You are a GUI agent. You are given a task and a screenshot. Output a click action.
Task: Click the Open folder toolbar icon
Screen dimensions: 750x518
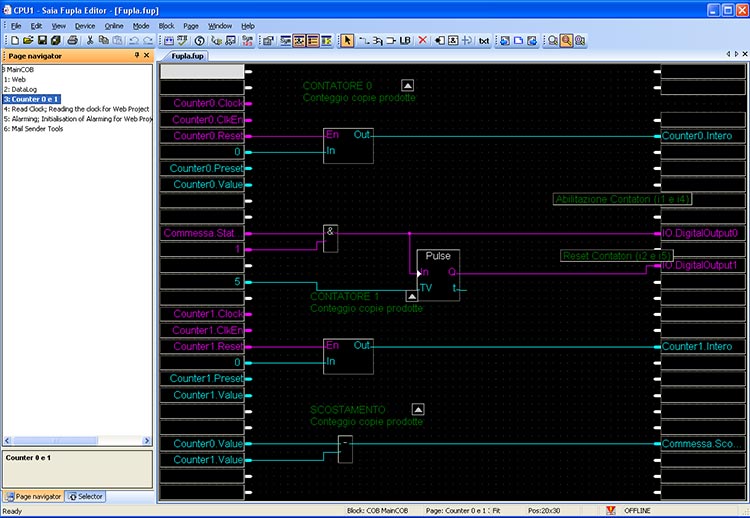28,41
